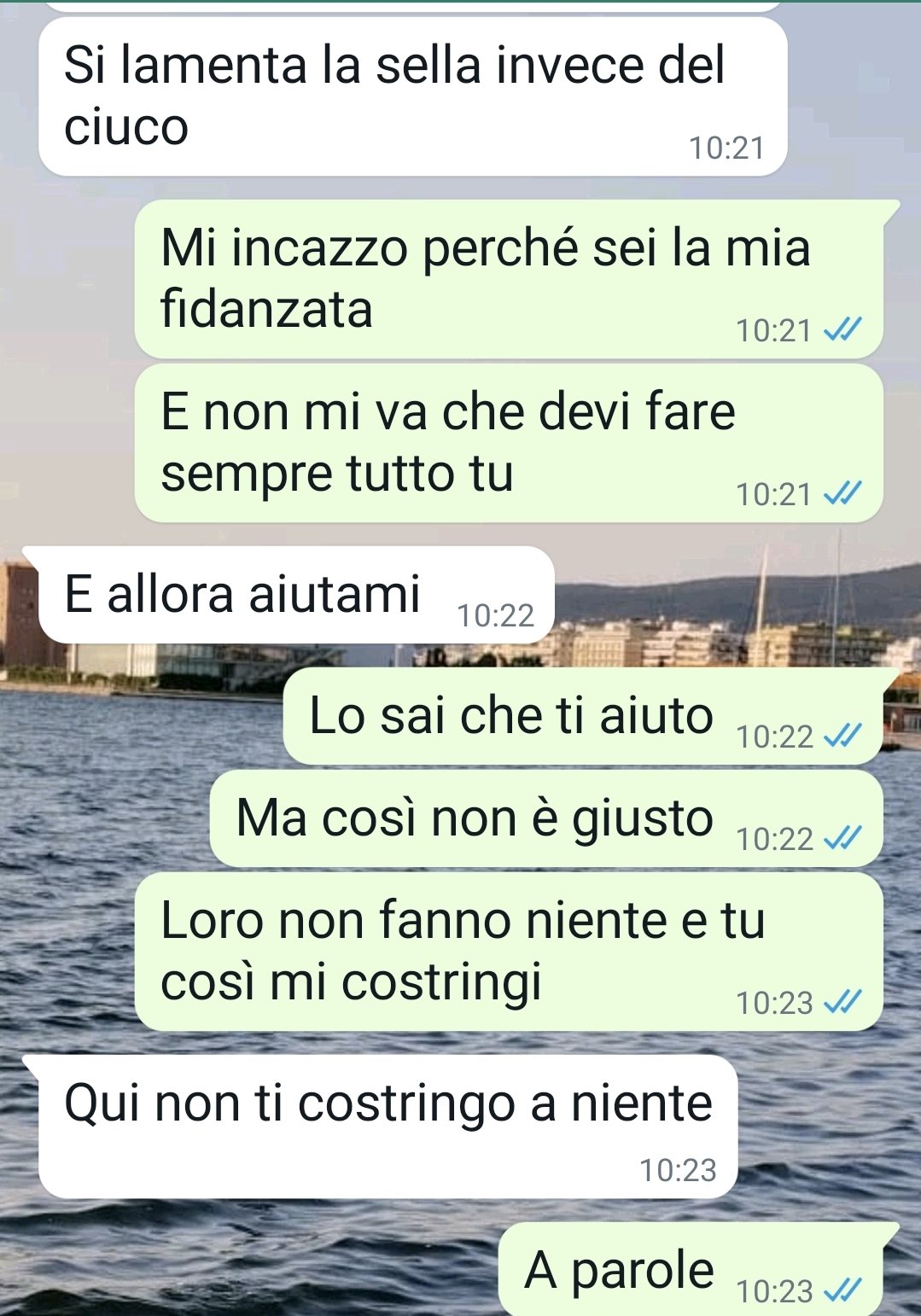The height and width of the screenshot is (1316, 921).
Task: Tap read ticks on "Loro non fanno niente" message
Action: [x=842, y=1000]
